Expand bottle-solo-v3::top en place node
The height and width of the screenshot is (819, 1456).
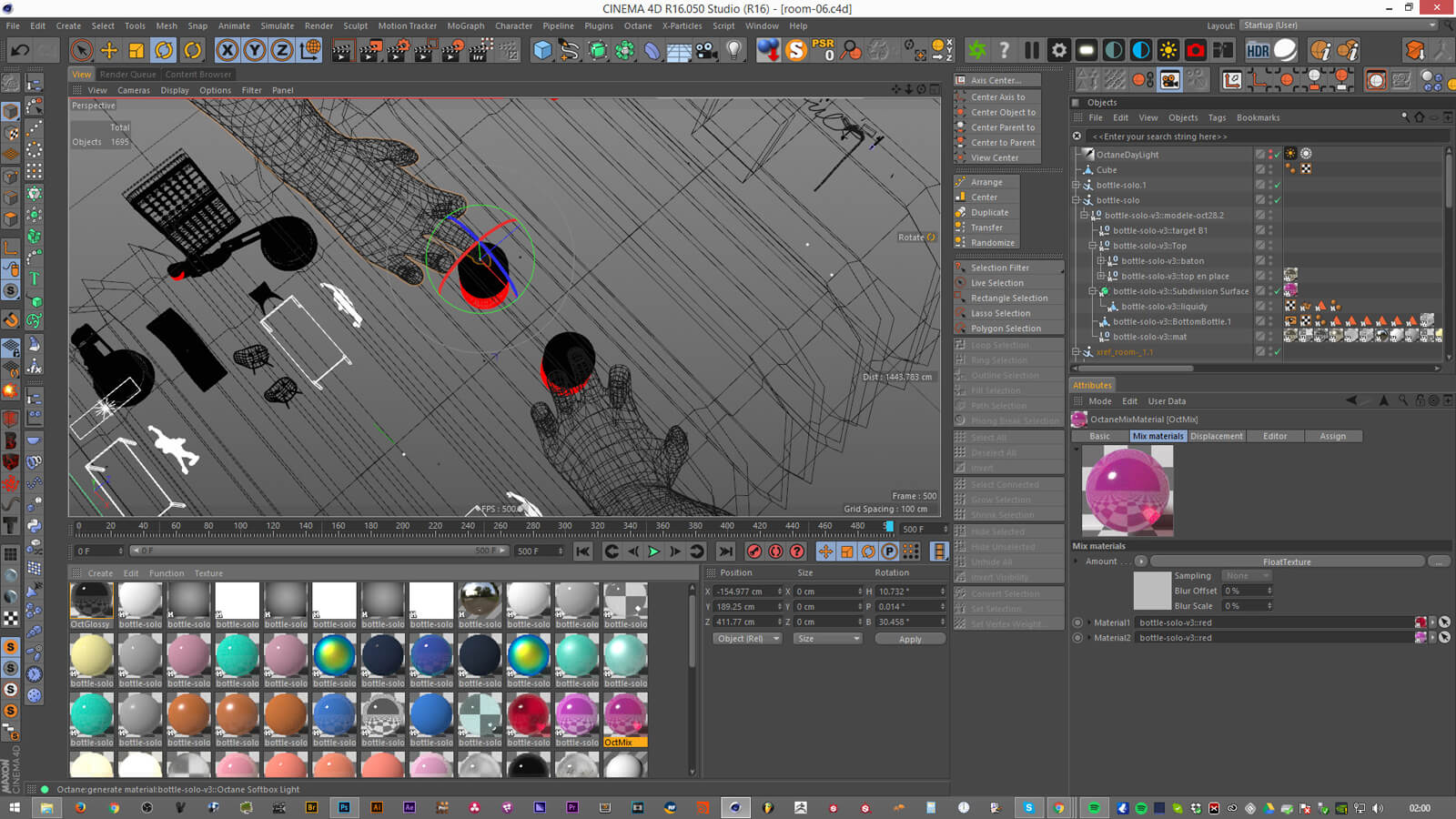click(x=1100, y=276)
